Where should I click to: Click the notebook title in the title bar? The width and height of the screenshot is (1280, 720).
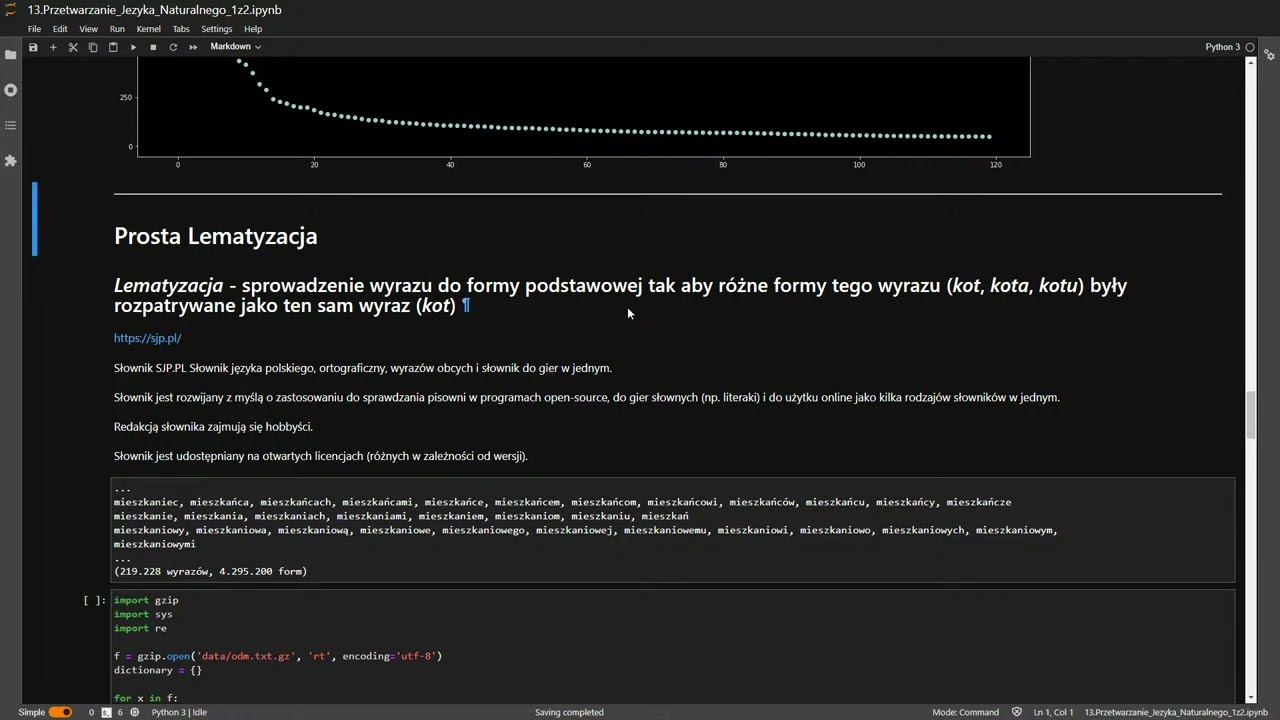[x=154, y=10]
